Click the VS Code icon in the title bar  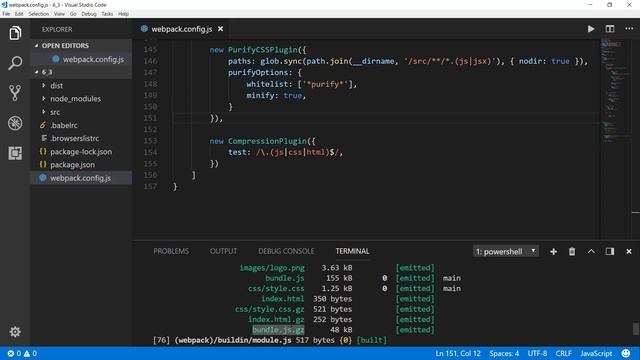click(x=4, y=5)
